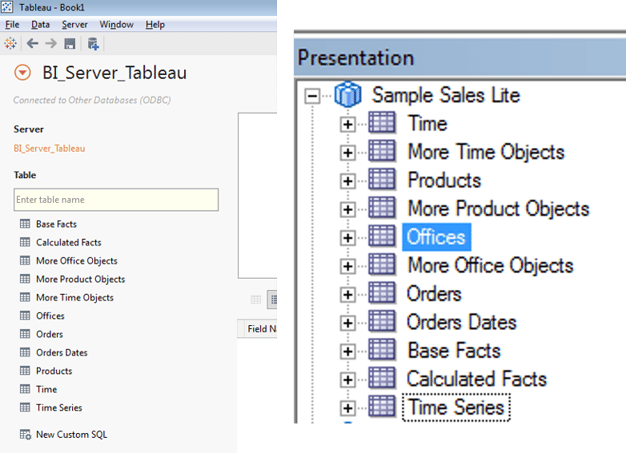Expand the Time Series presentation node

348,408
